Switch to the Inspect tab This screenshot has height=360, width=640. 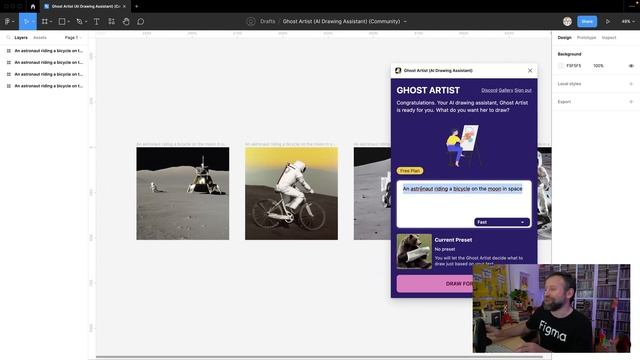pos(609,38)
